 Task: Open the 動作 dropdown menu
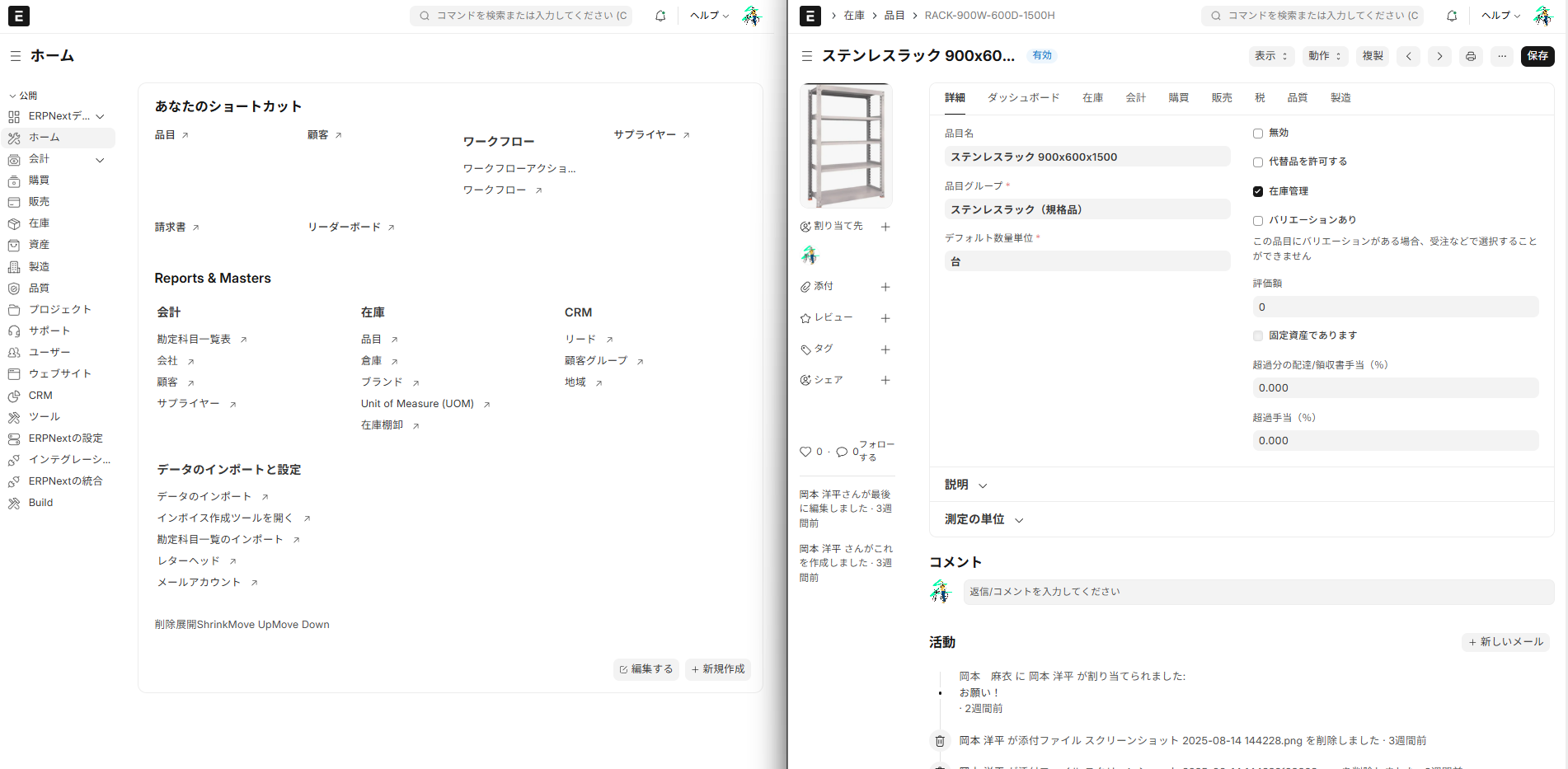point(1324,56)
